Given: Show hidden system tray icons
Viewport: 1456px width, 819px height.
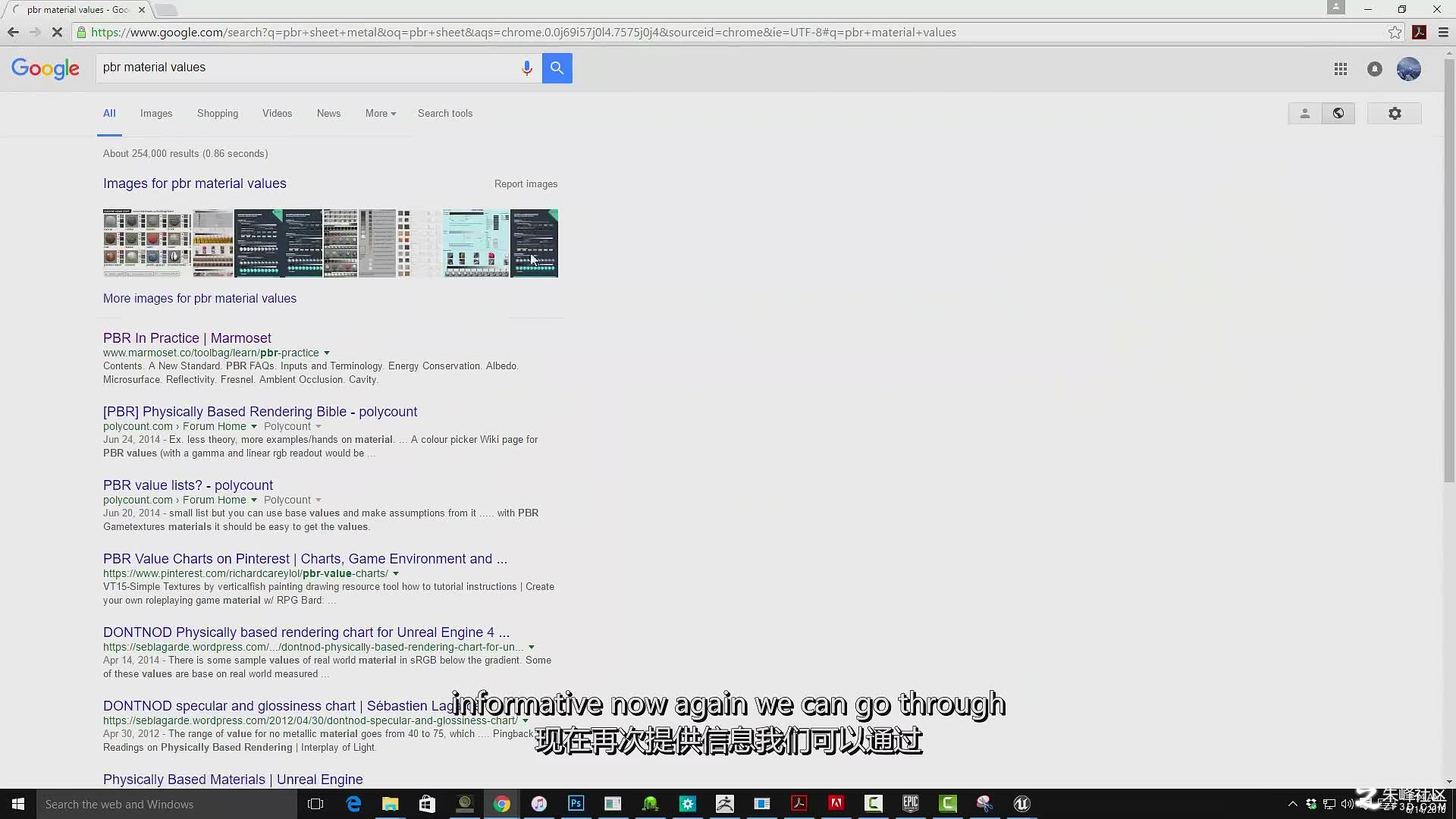Looking at the screenshot, I should [x=1293, y=804].
